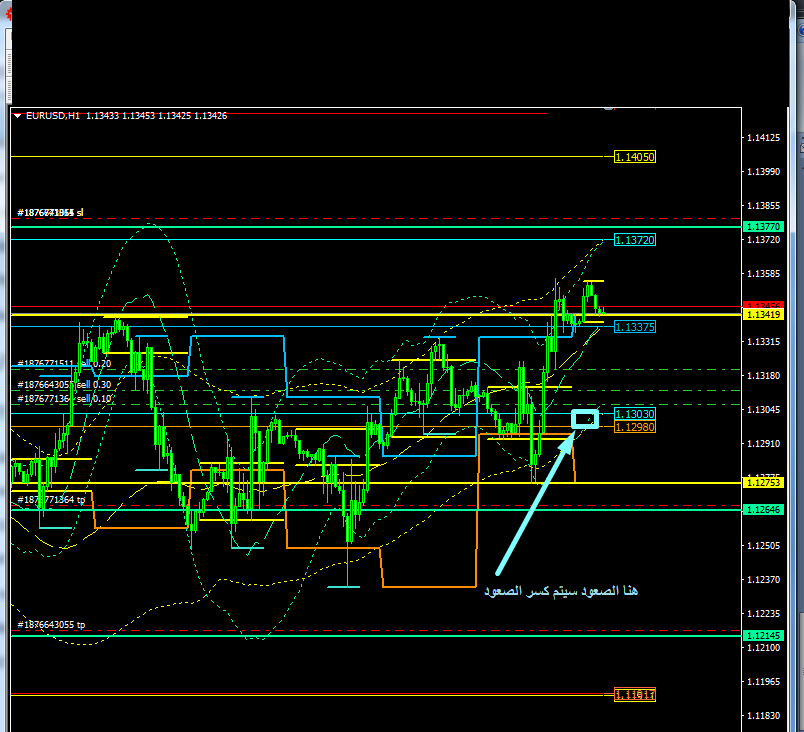Click the green 1.12646 axis price tag
The height and width of the screenshot is (732, 804).
(763, 510)
